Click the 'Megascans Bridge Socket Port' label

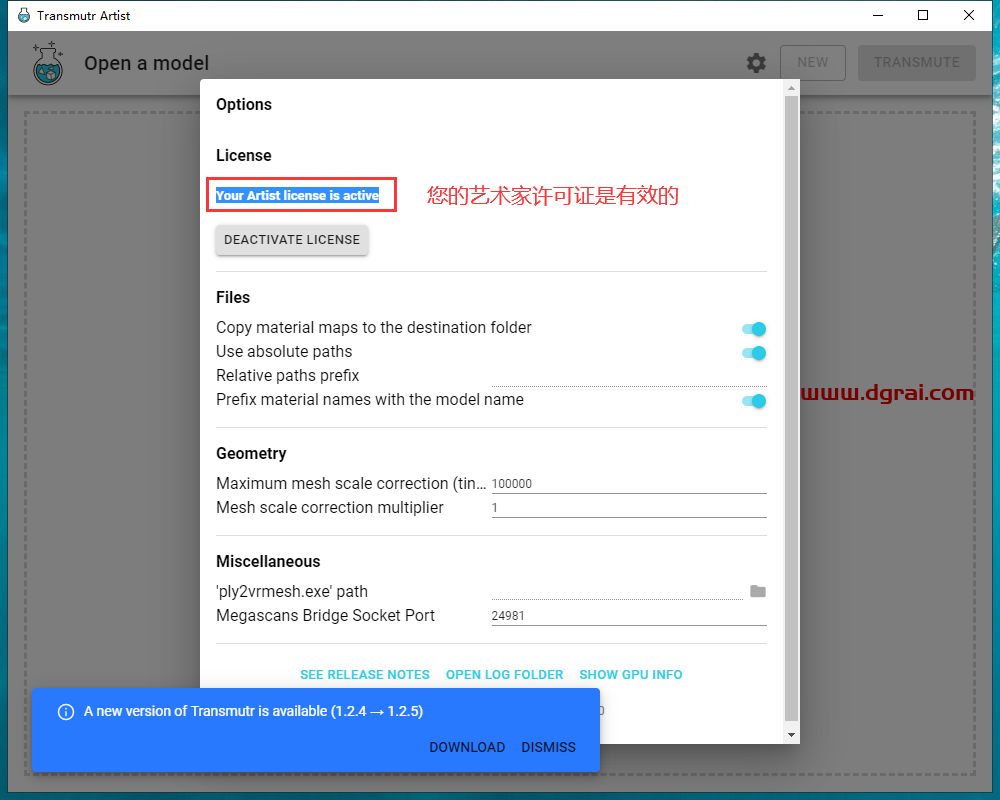point(325,616)
